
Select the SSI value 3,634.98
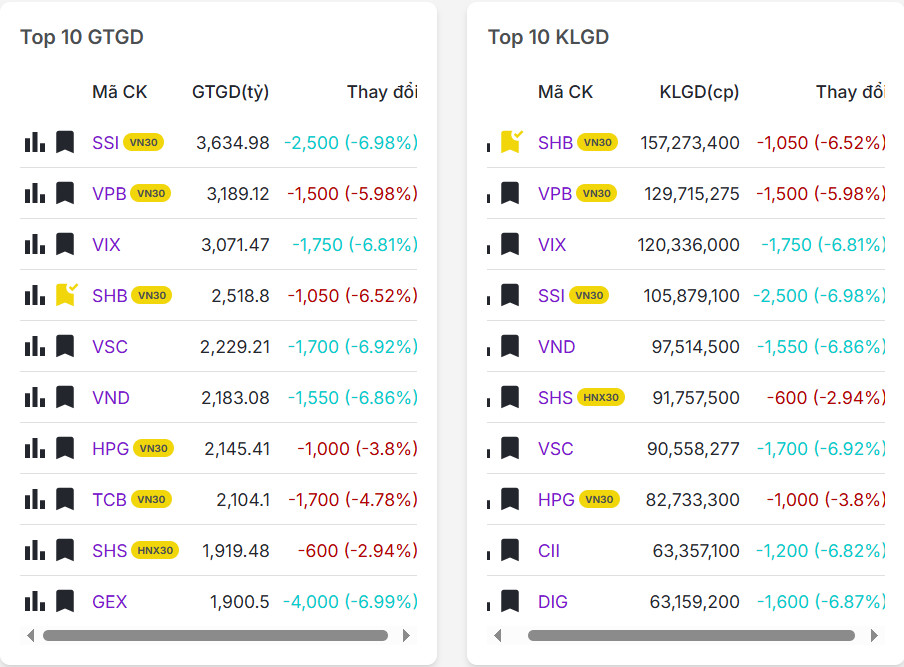tap(233, 143)
